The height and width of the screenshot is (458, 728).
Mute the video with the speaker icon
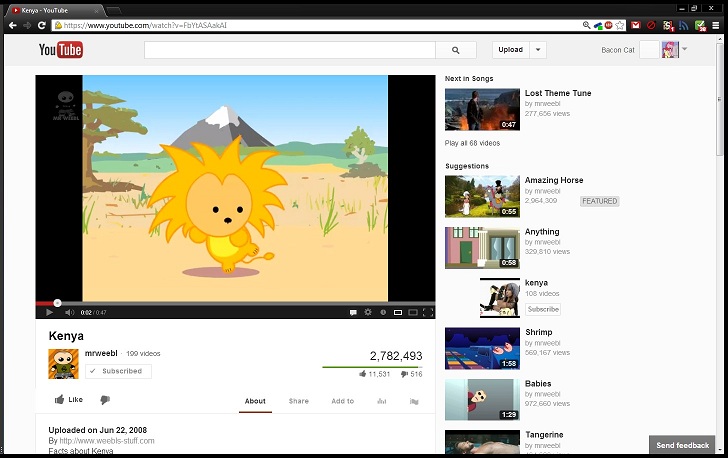click(x=70, y=312)
